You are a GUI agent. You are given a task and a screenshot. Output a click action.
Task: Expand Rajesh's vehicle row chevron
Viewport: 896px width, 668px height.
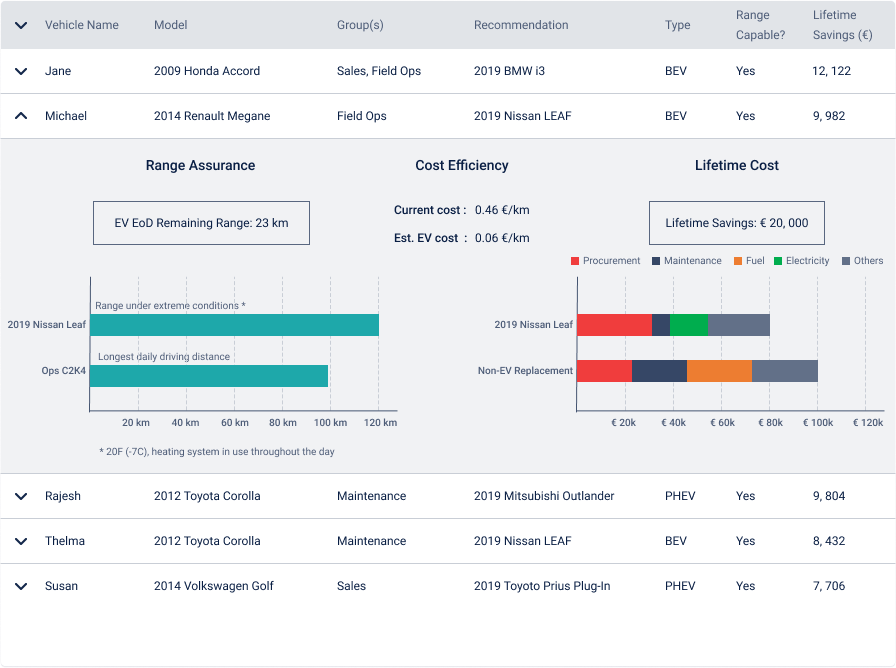pos(21,496)
